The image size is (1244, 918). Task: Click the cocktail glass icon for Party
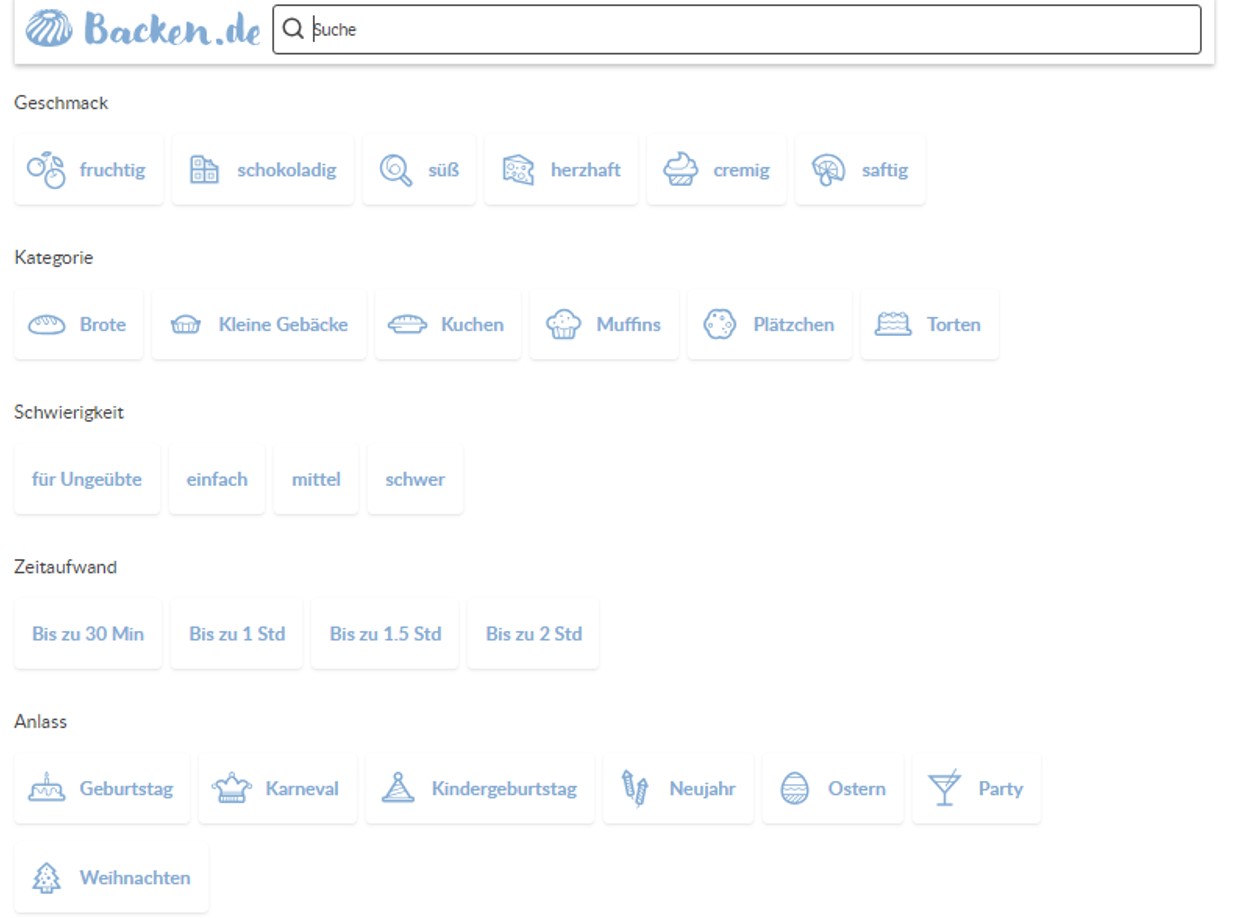(945, 788)
